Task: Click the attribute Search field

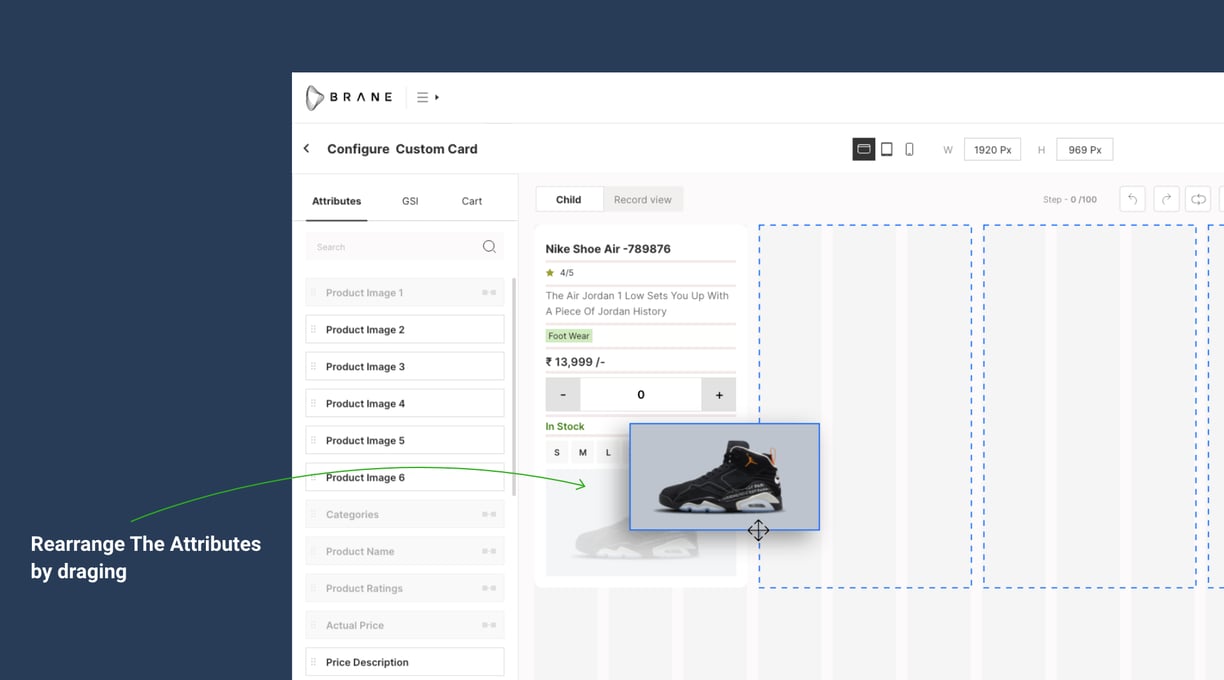Action: pos(405,246)
